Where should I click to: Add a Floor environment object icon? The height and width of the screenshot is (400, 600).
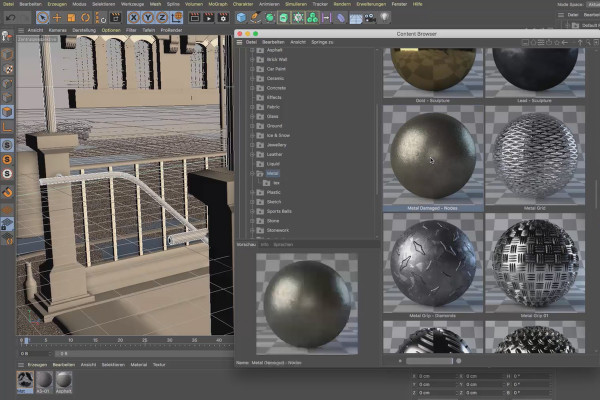pos(355,18)
